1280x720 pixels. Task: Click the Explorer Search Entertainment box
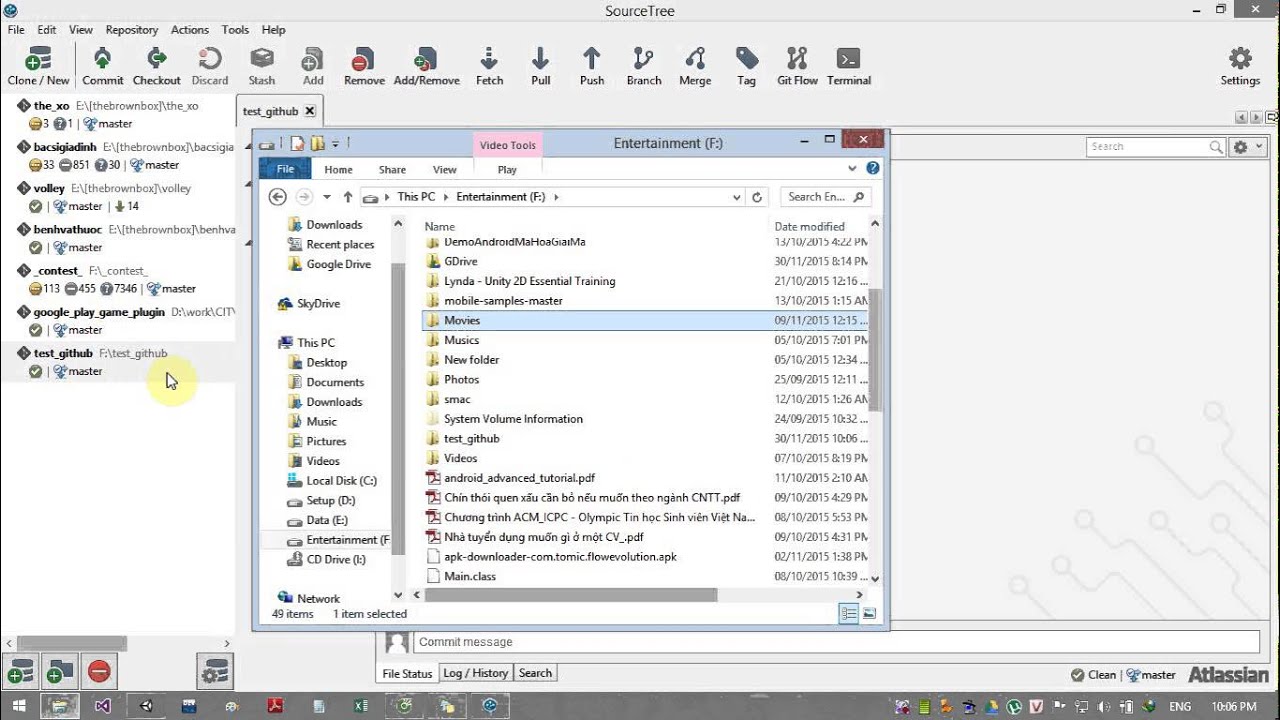coord(825,197)
